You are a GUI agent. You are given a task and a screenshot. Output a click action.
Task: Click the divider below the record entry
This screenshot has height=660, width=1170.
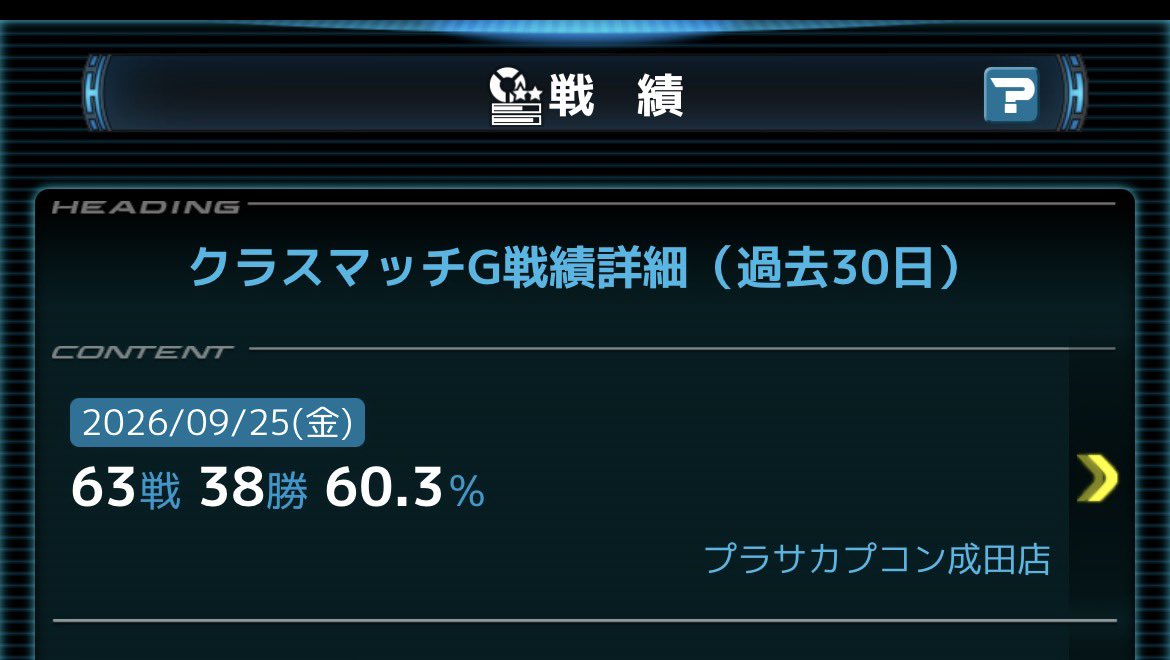tap(585, 620)
